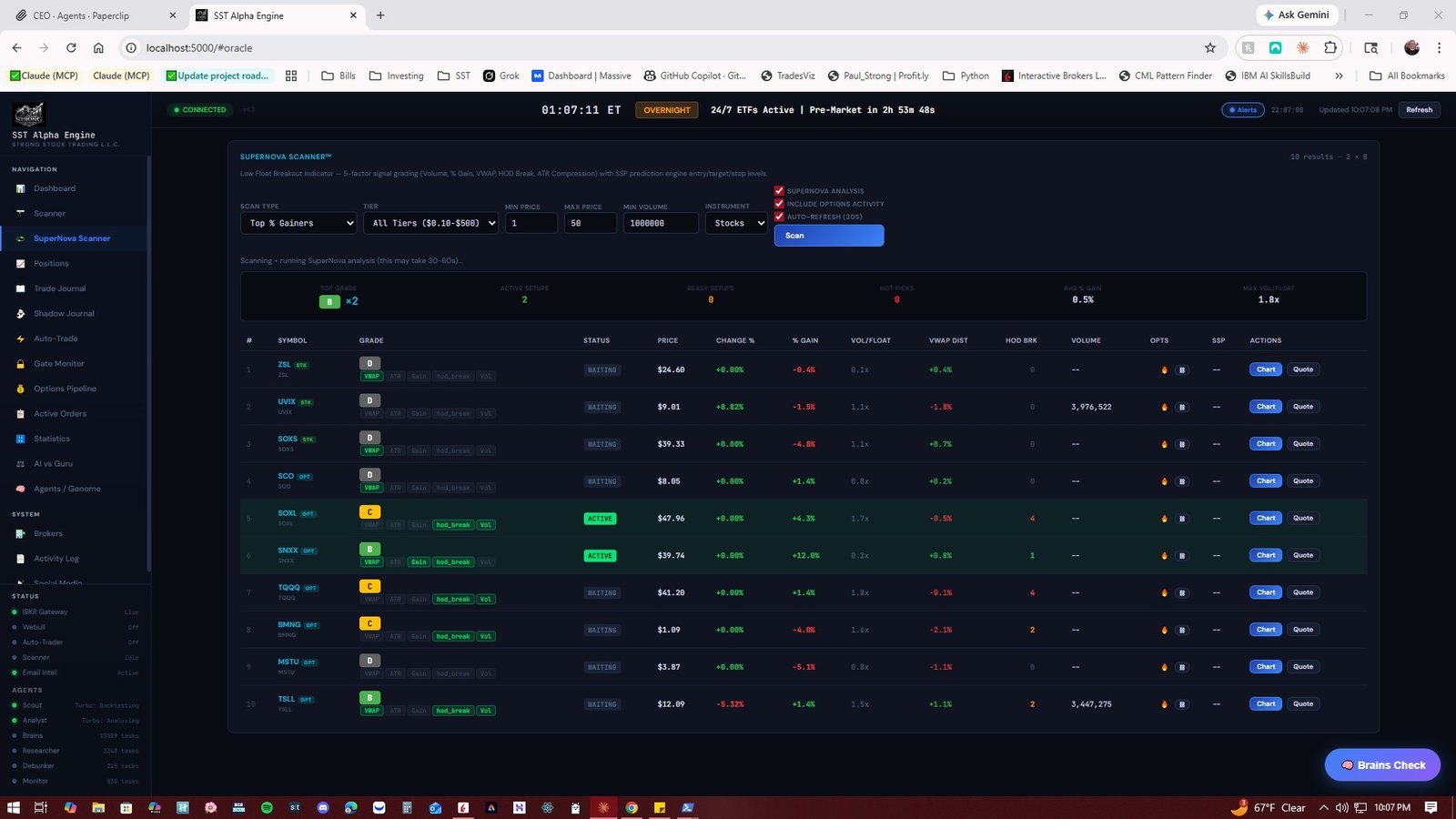Click the flame options icon in the ZSL row
Image resolution: width=1456 pixels, height=819 pixels.
tap(1164, 369)
